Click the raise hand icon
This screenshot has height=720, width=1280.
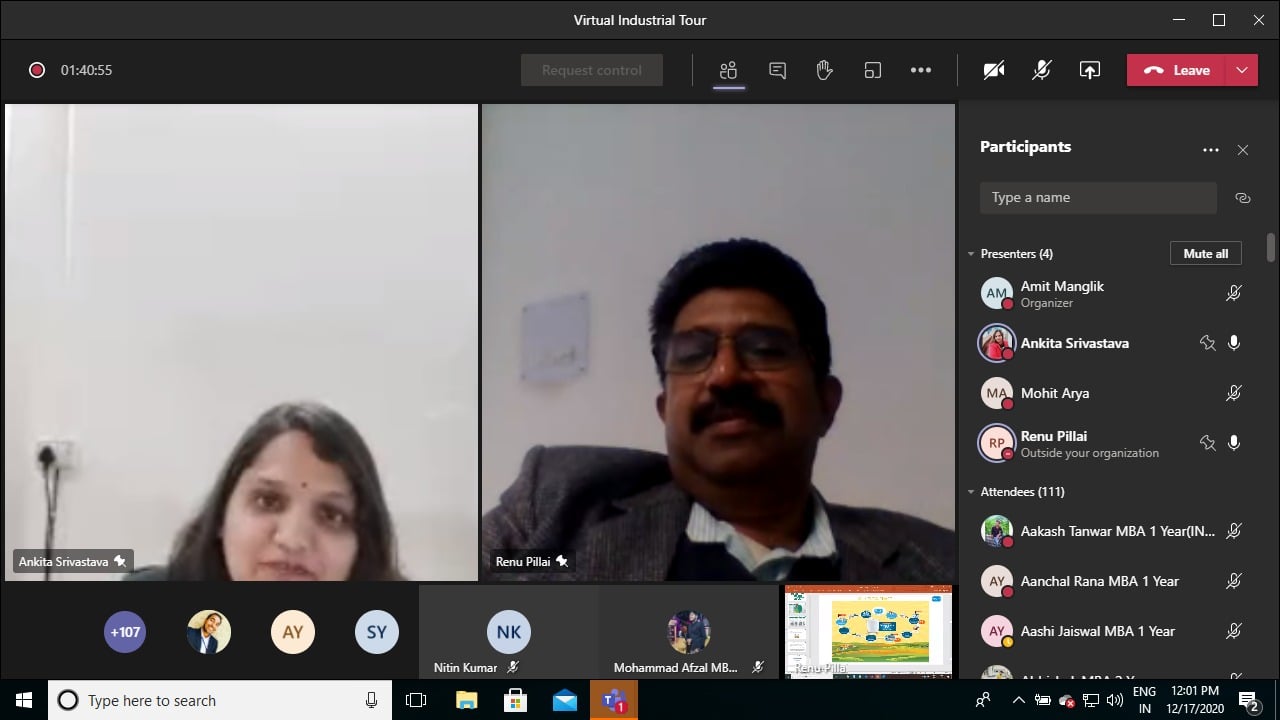point(824,70)
